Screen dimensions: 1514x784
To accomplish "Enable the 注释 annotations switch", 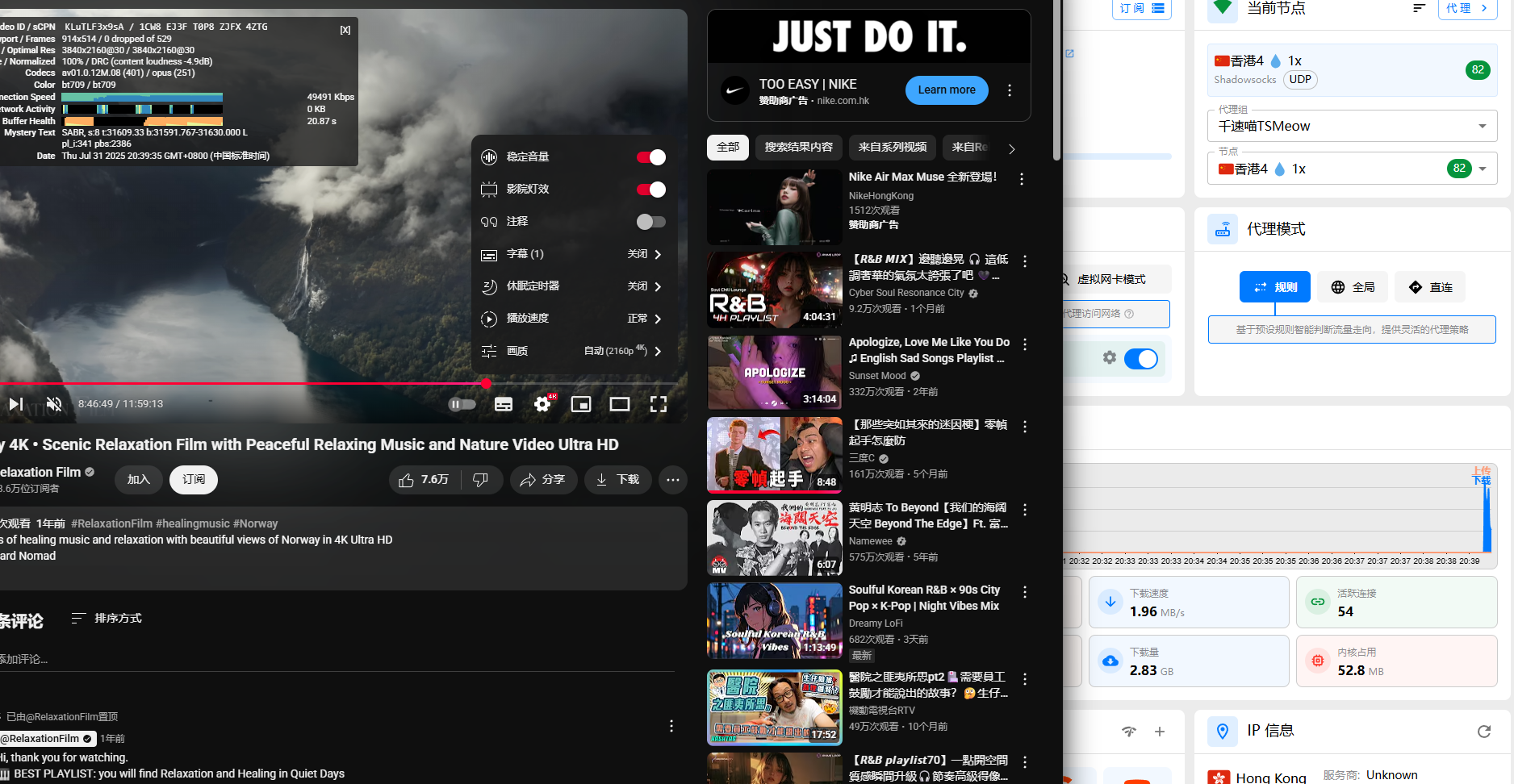I will pyautogui.click(x=651, y=222).
